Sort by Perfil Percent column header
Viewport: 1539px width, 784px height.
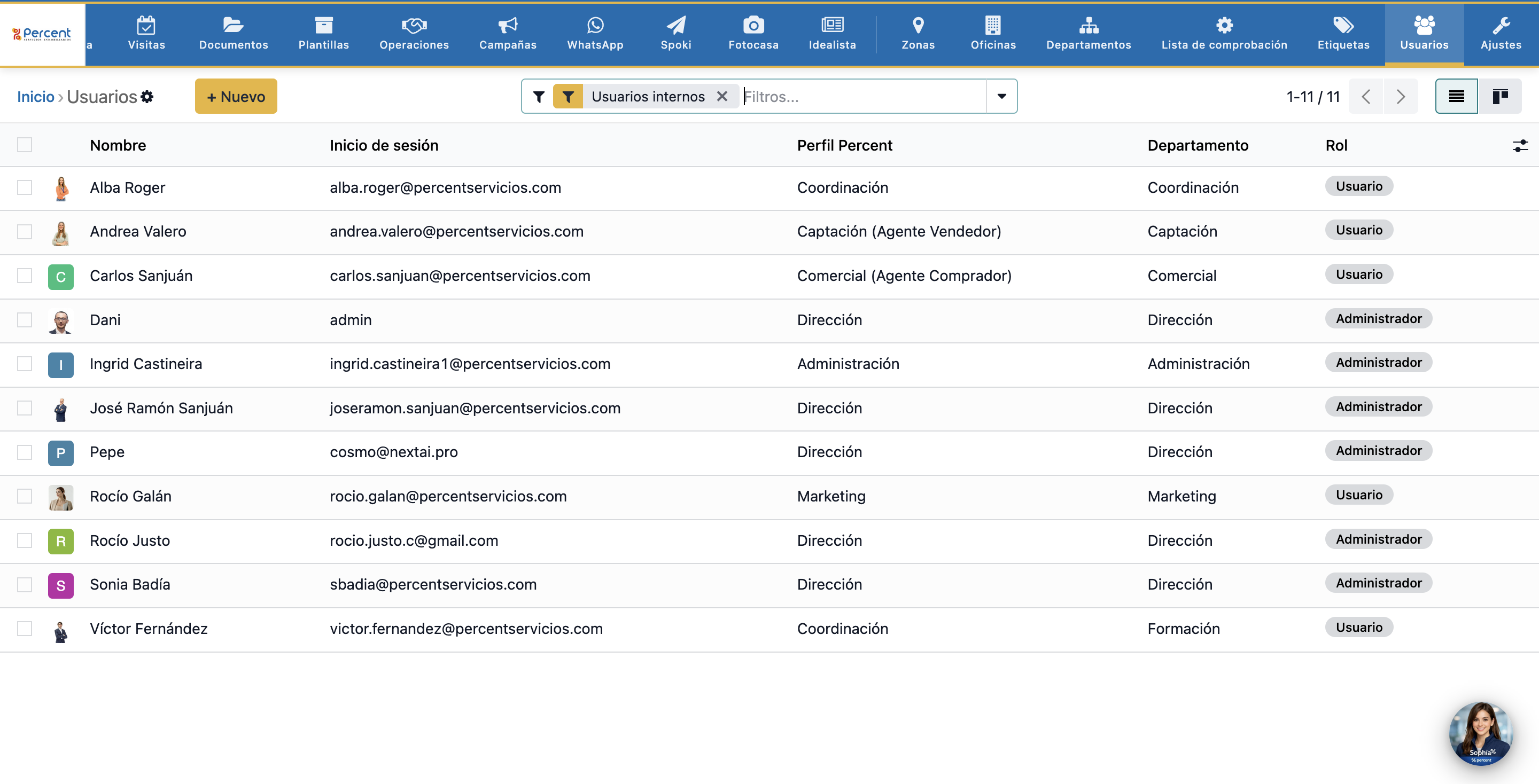(x=844, y=146)
